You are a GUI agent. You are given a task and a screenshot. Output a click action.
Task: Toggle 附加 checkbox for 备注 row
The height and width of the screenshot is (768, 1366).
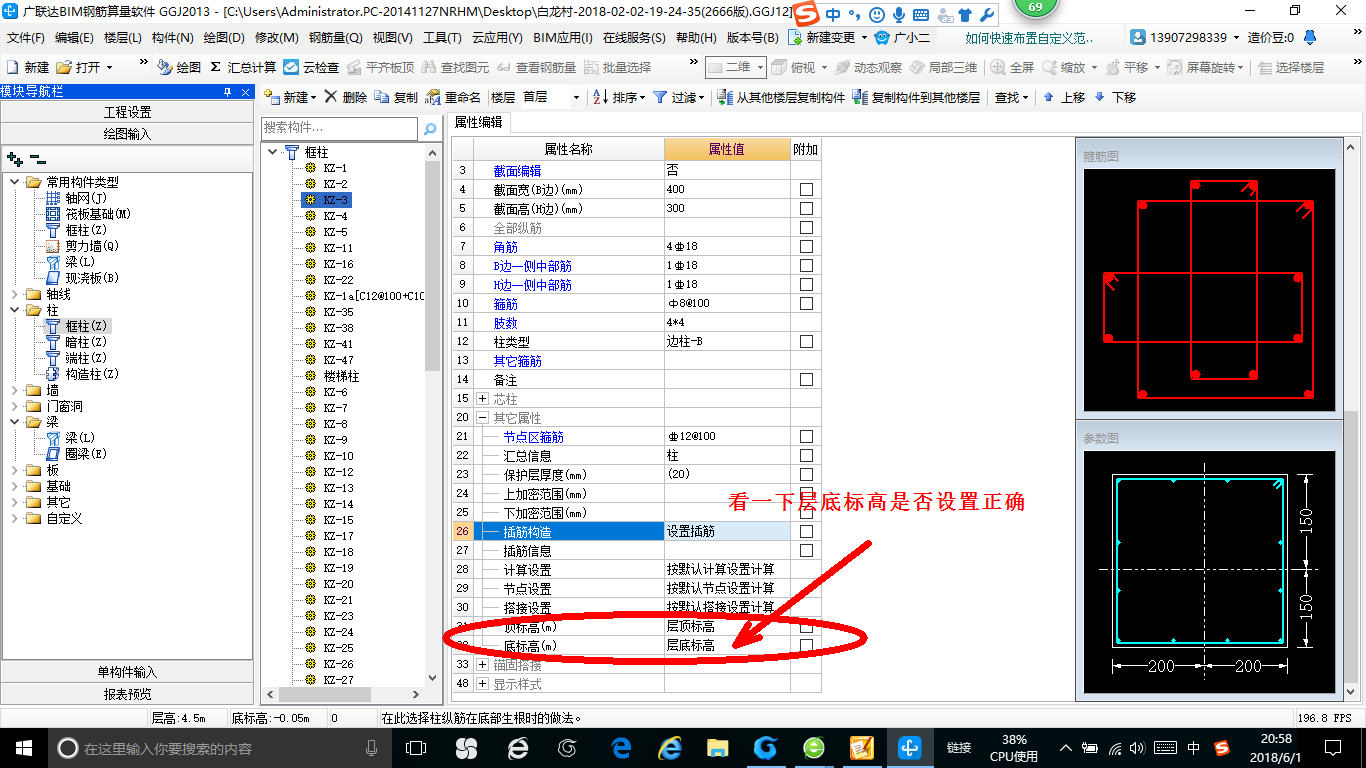tap(806, 379)
